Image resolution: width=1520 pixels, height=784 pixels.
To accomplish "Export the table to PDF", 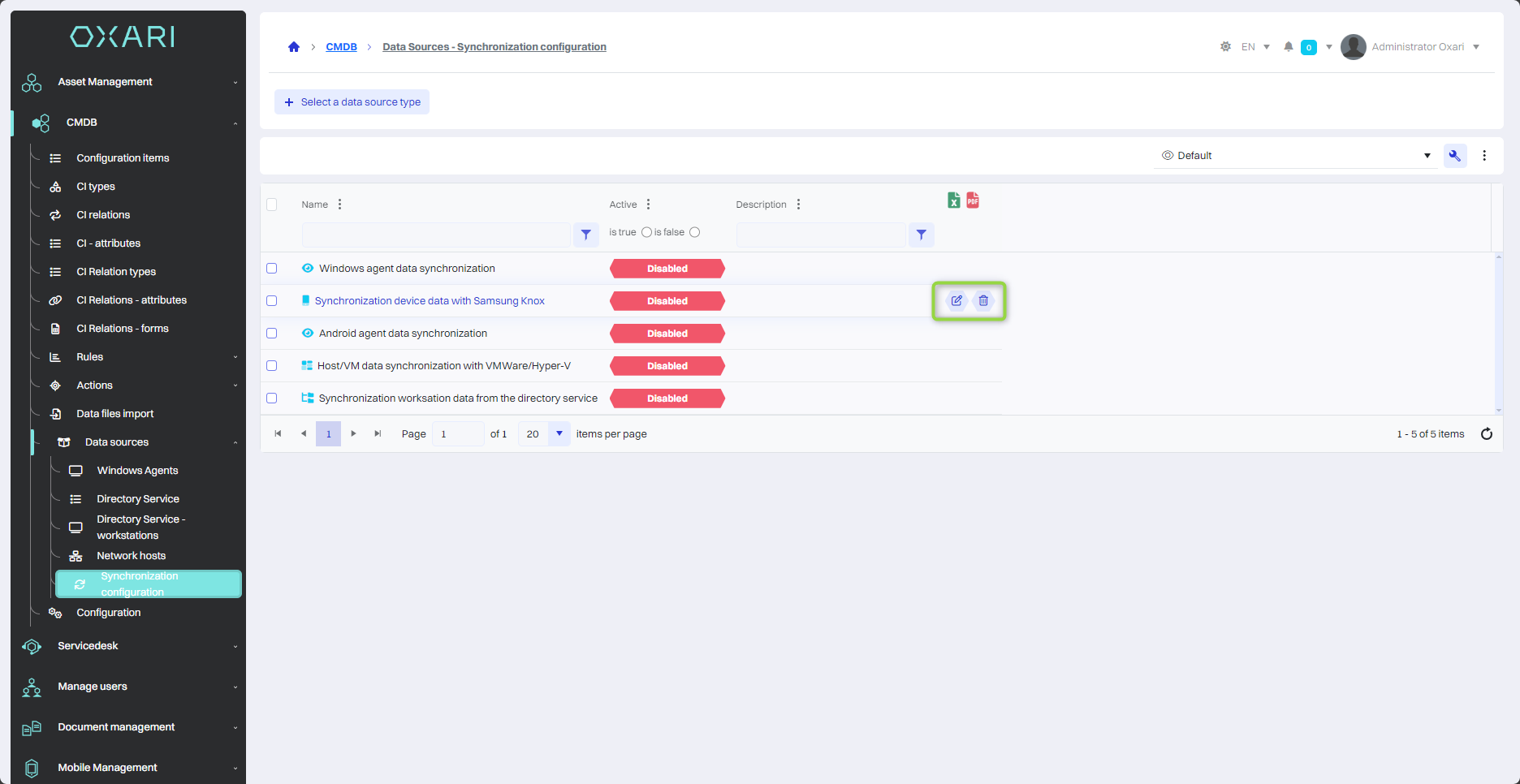I will [x=973, y=200].
